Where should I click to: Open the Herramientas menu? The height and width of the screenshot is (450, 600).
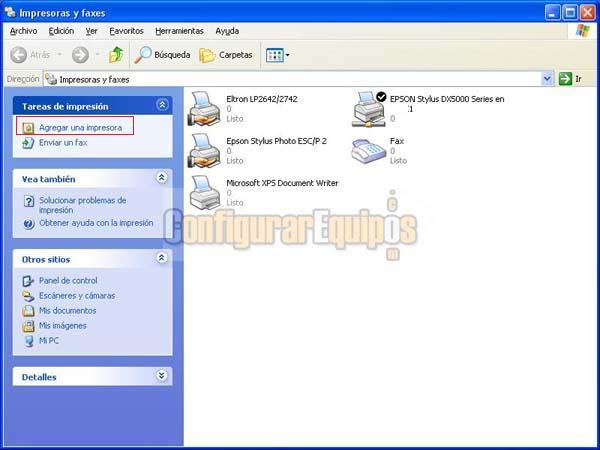179,31
